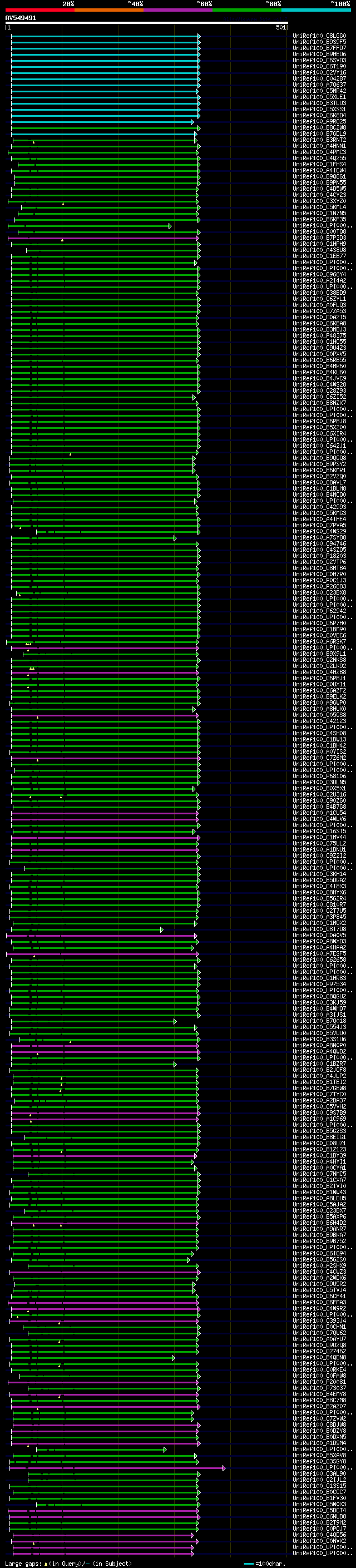The image size is (356, 1568).
Task: Click hit name UniRef100_B9Q8G1
Action: pyautogui.click(x=319, y=176)
